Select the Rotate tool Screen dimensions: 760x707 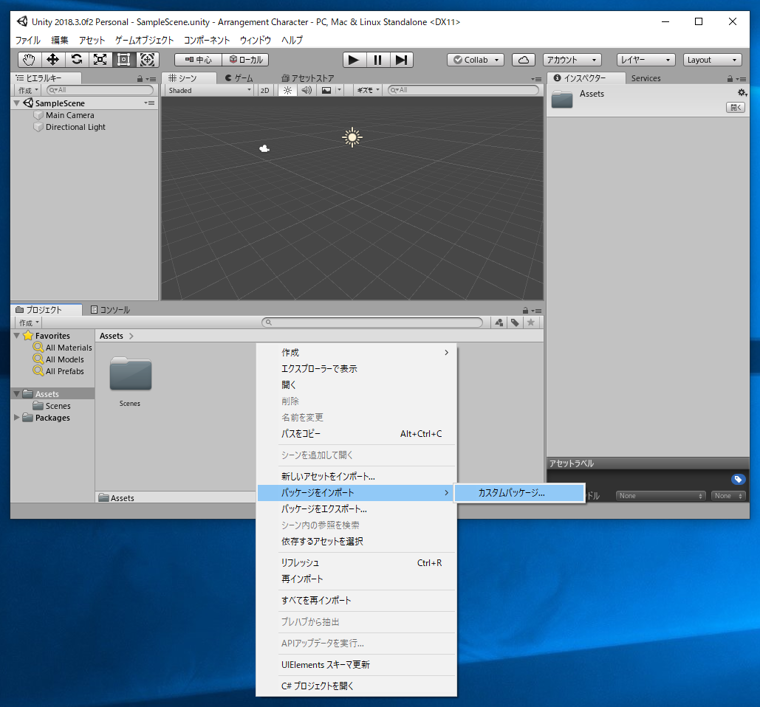pos(76,60)
